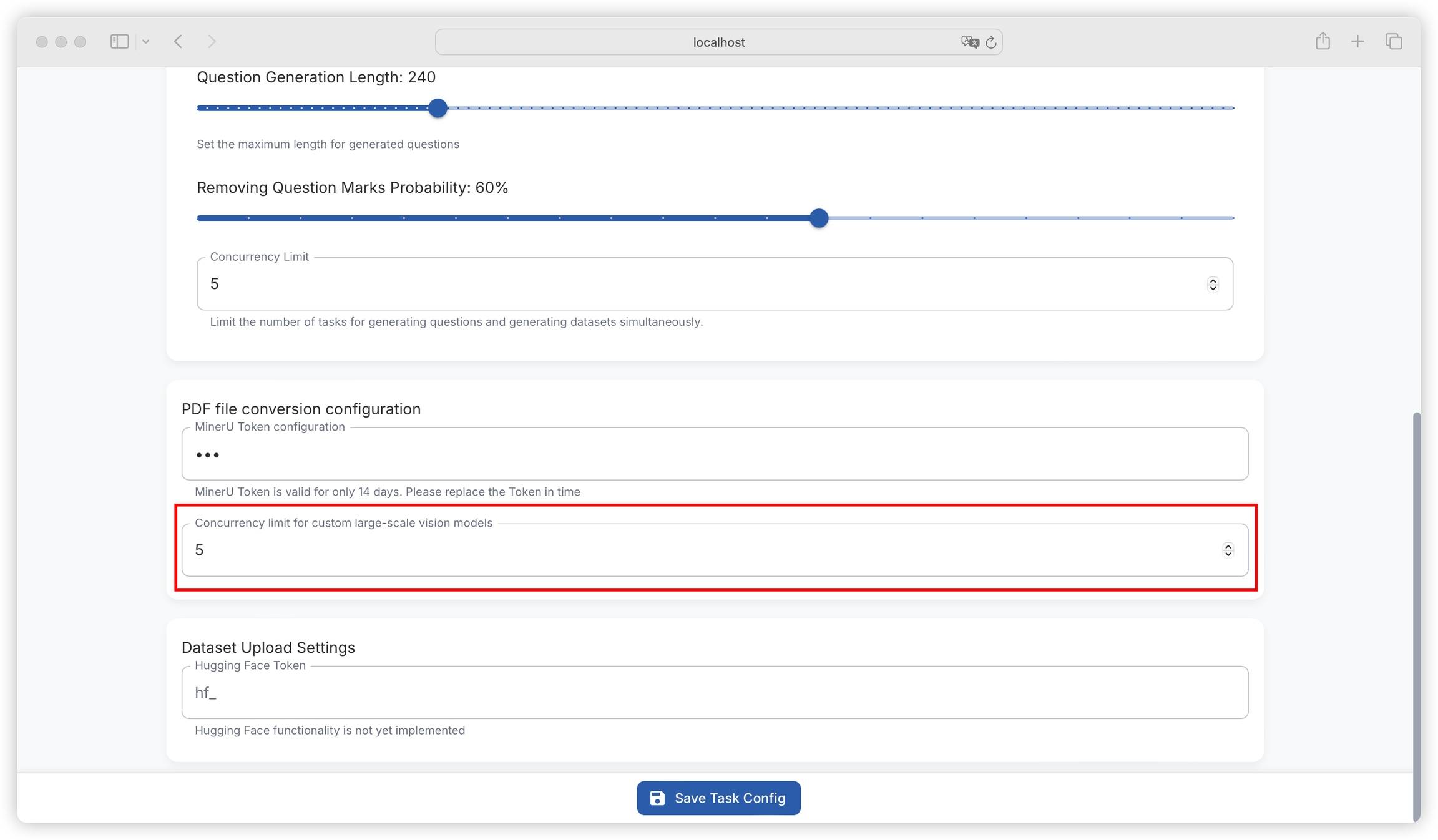
Task: Reload the page with the refresh icon
Action: 991,42
